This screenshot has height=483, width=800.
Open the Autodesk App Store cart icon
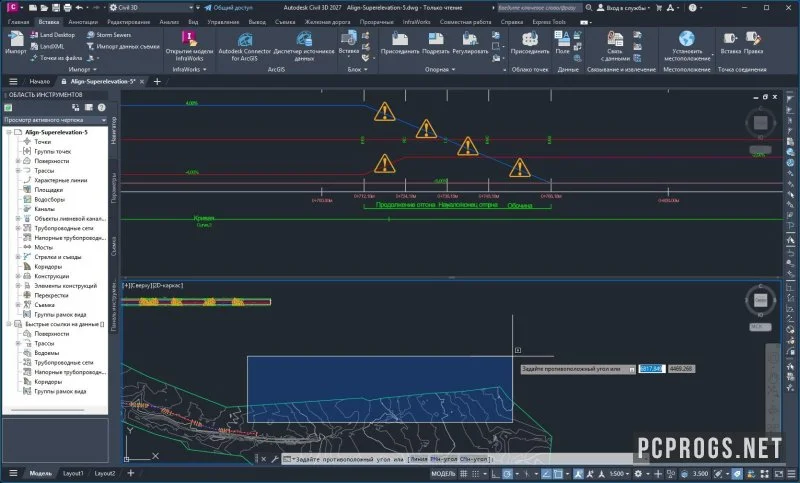(x=659, y=8)
